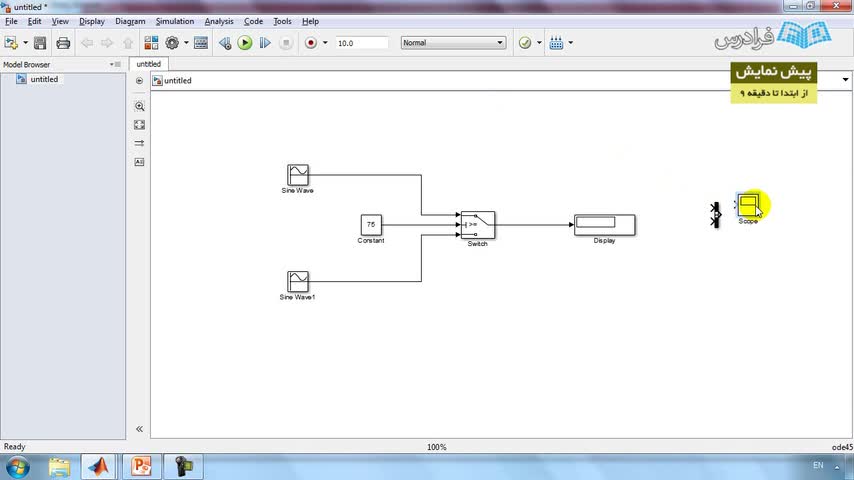
Task: Click the Fit to View palette icon
Action: point(139,125)
